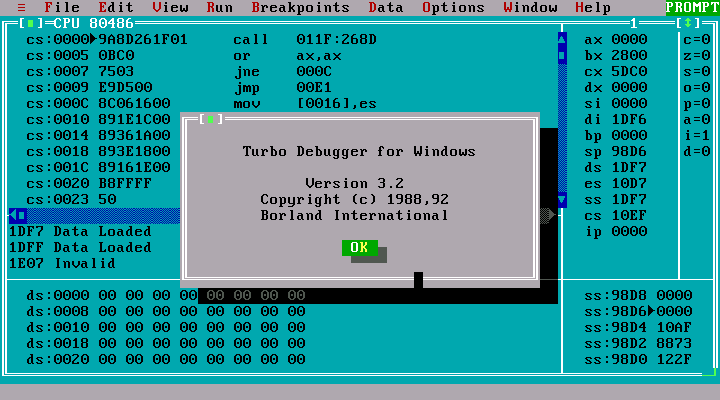Viewport: 720px width, 400px height.
Task: Open the Window menu
Action: 530,7
